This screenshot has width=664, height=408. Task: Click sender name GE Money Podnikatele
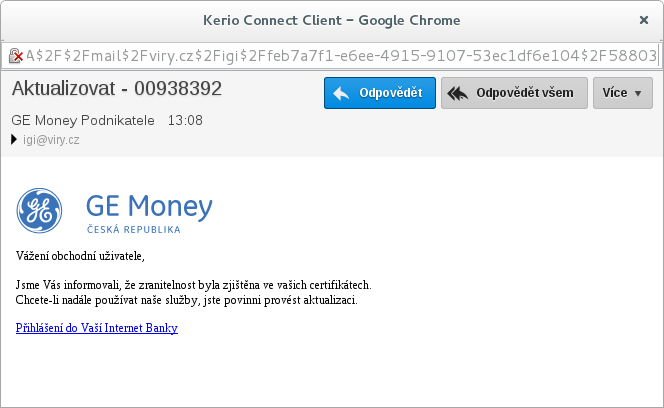coord(83,120)
